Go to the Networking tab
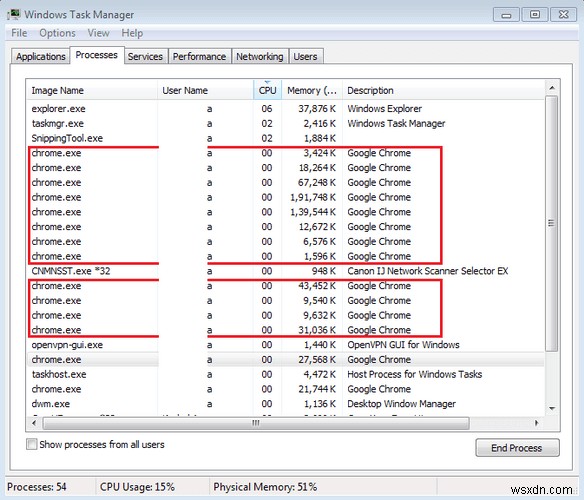The width and height of the screenshot is (584, 500). click(x=260, y=57)
